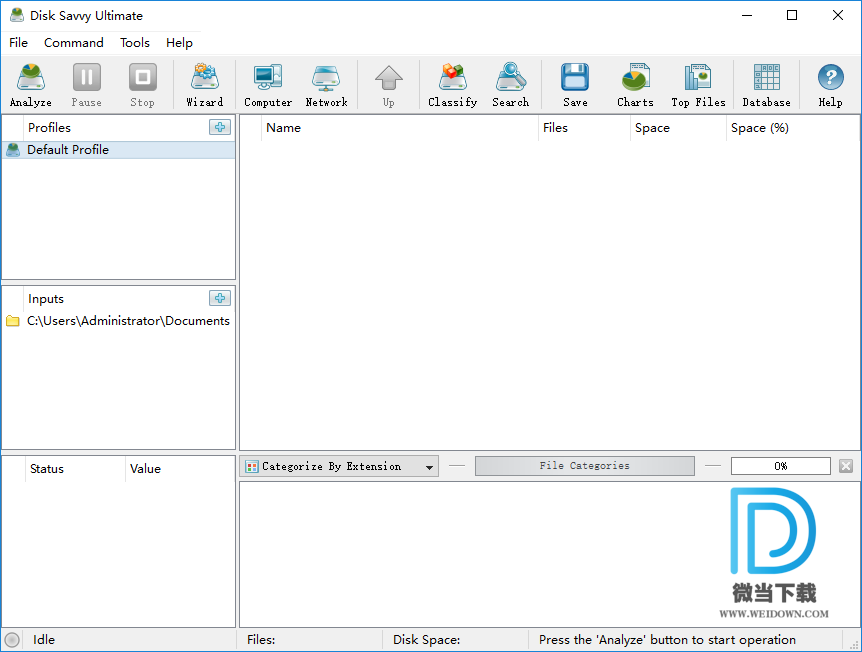Open the Command menu
Viewport: 862px width, 652px height.
[x=74, y=43]
